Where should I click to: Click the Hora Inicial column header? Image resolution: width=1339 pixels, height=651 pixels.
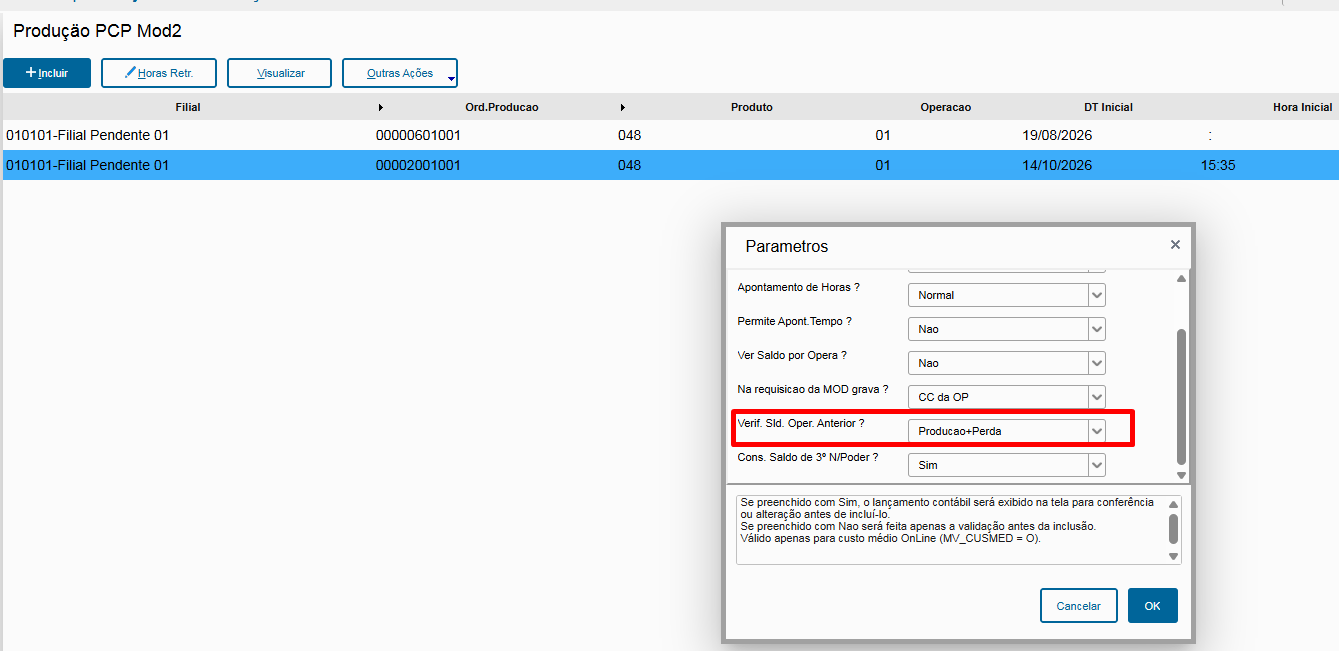(1302, 107)
